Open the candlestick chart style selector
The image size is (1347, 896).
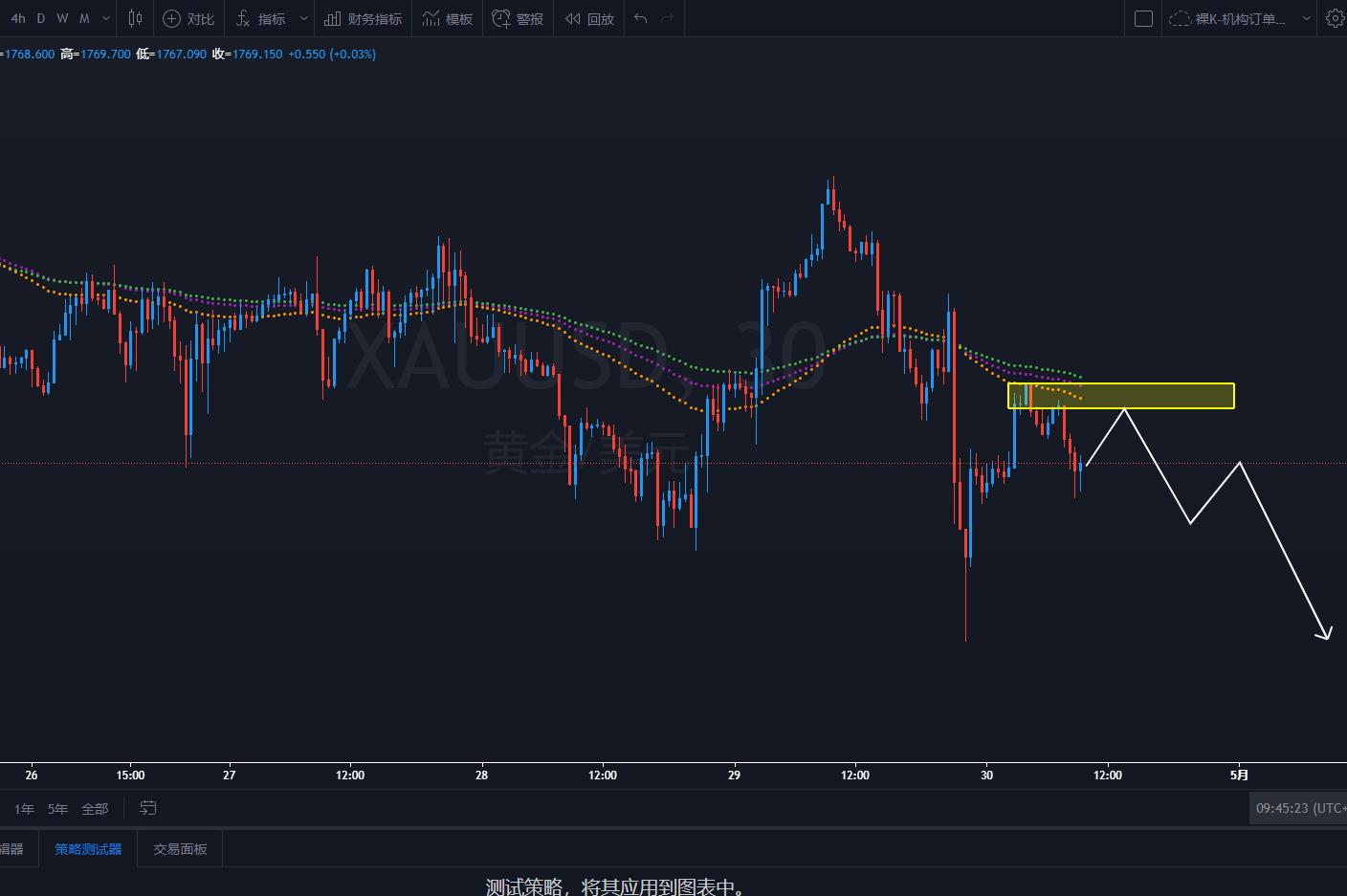click(x=135, y=18)
